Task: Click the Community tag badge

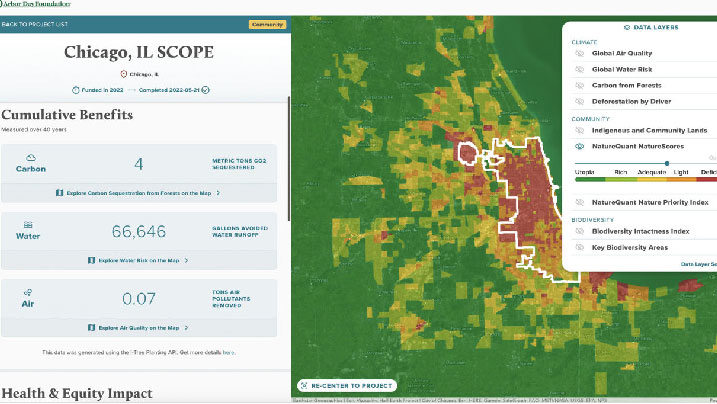Action: click(x=268, y=24)
